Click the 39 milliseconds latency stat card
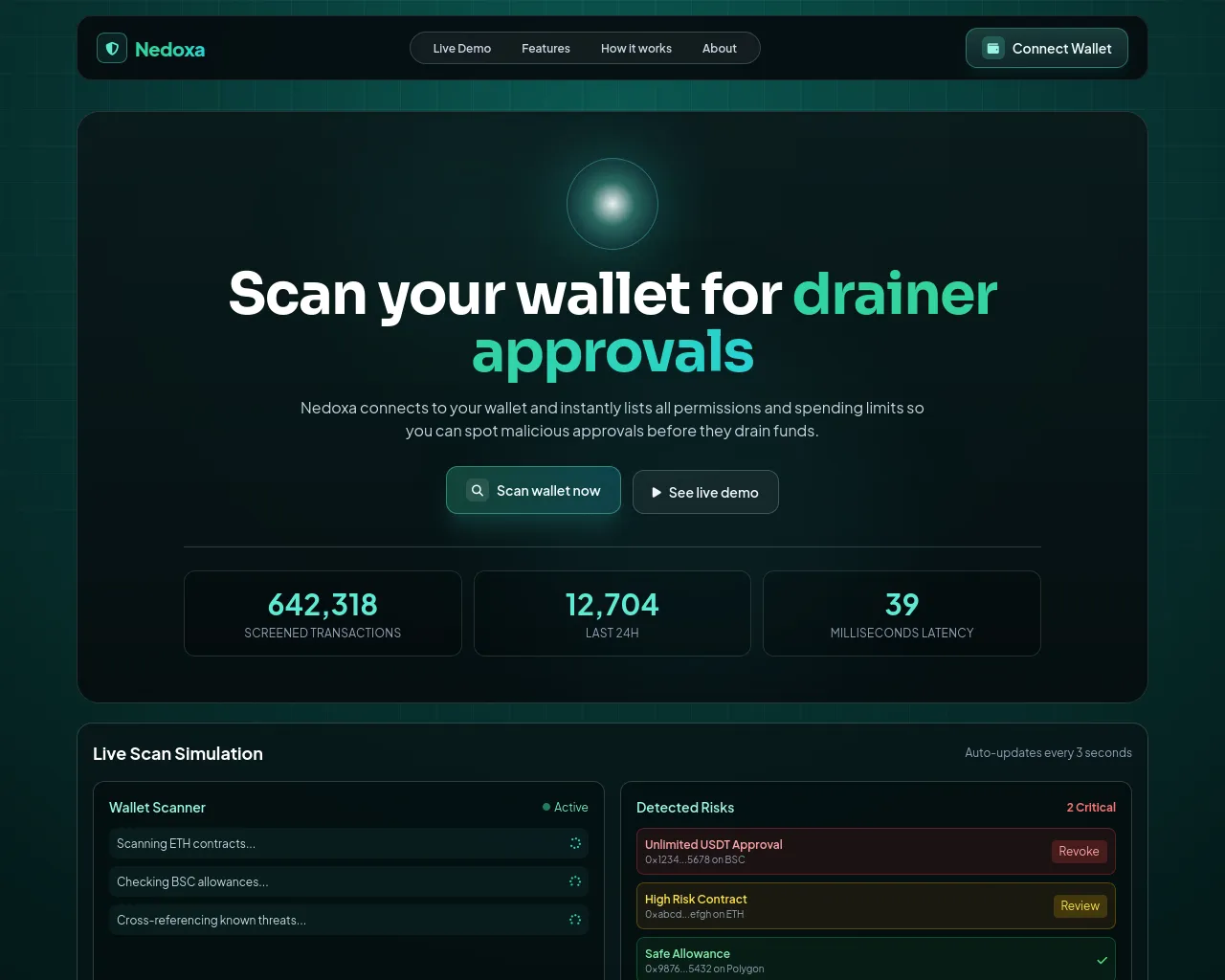1225x980 pixels. tap(902, 613)
